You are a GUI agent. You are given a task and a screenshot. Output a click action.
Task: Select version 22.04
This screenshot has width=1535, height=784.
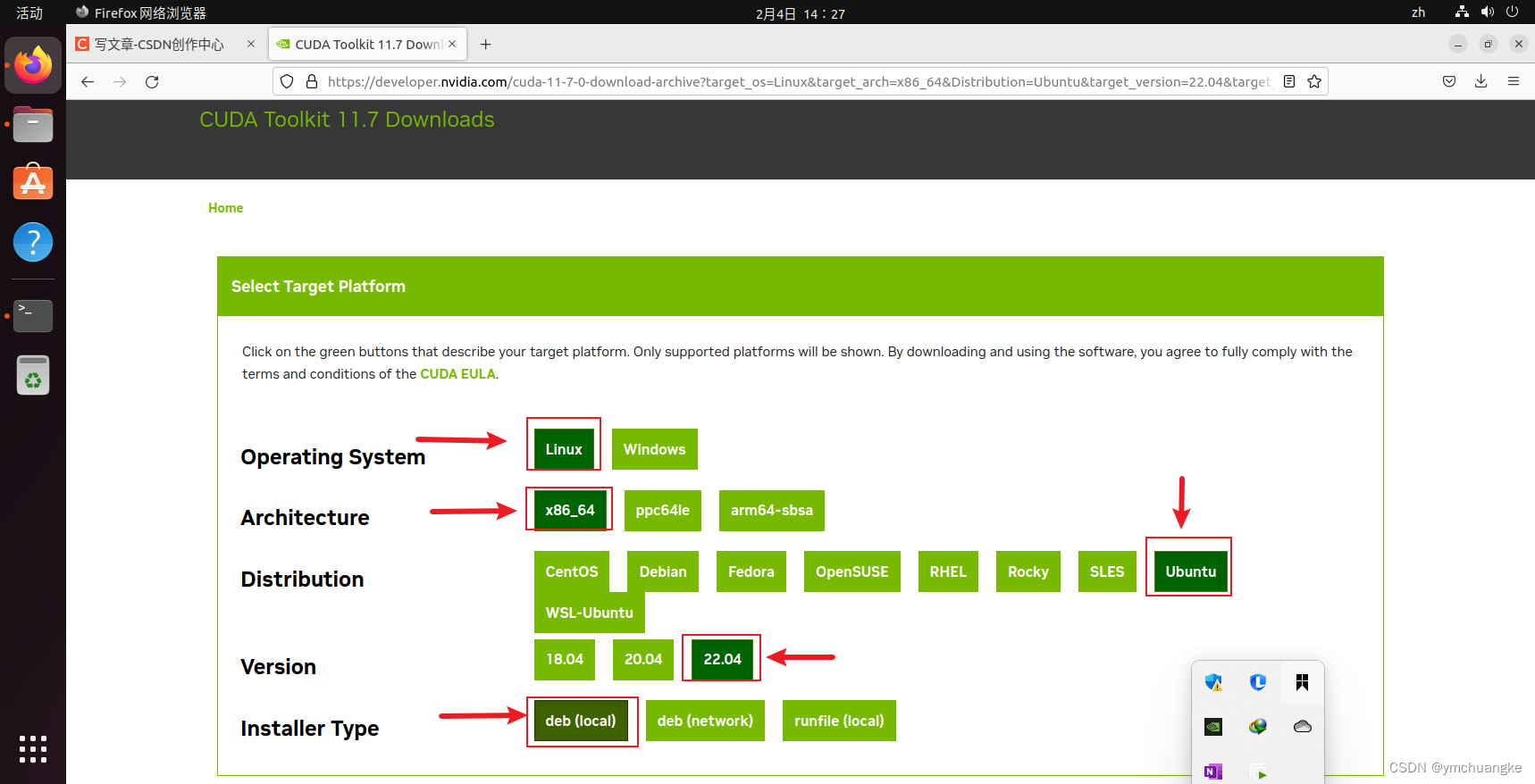click(723, 659)
